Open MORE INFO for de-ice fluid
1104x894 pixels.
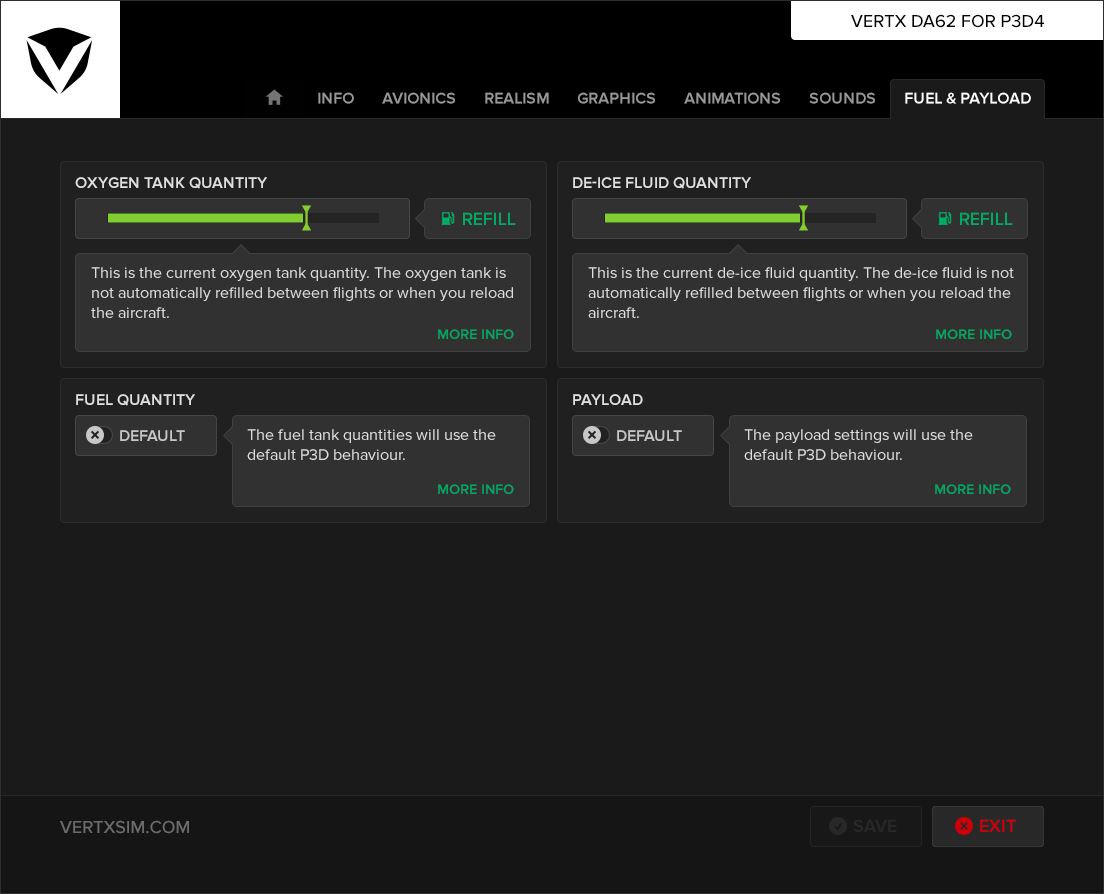tap(973, 334)
